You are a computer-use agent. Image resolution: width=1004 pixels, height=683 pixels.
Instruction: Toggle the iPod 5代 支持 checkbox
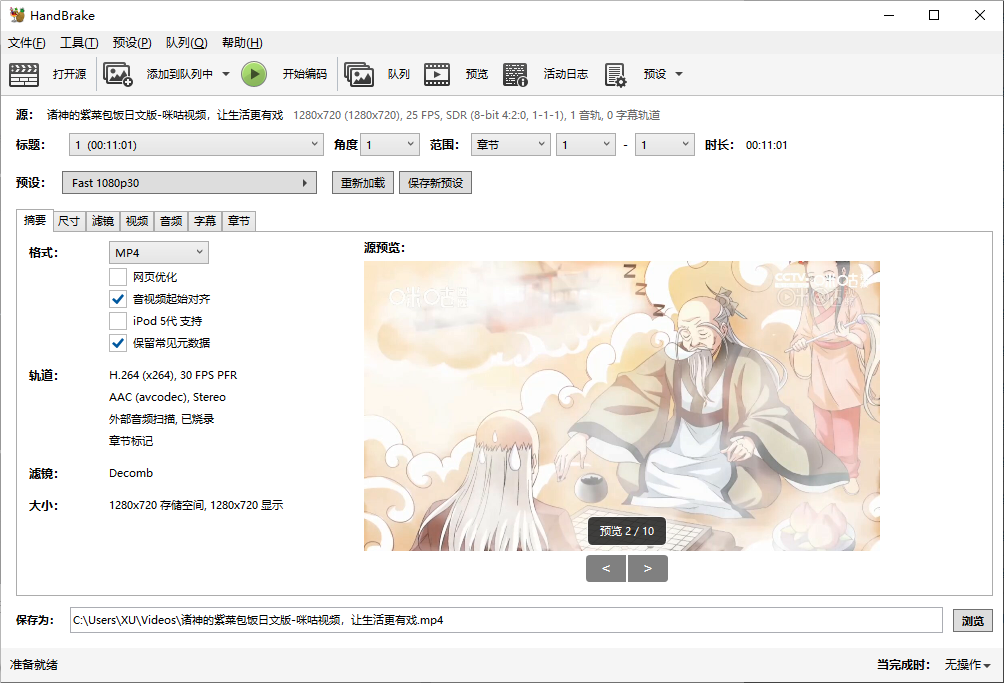pyautogui.click(x=118, y=321)
